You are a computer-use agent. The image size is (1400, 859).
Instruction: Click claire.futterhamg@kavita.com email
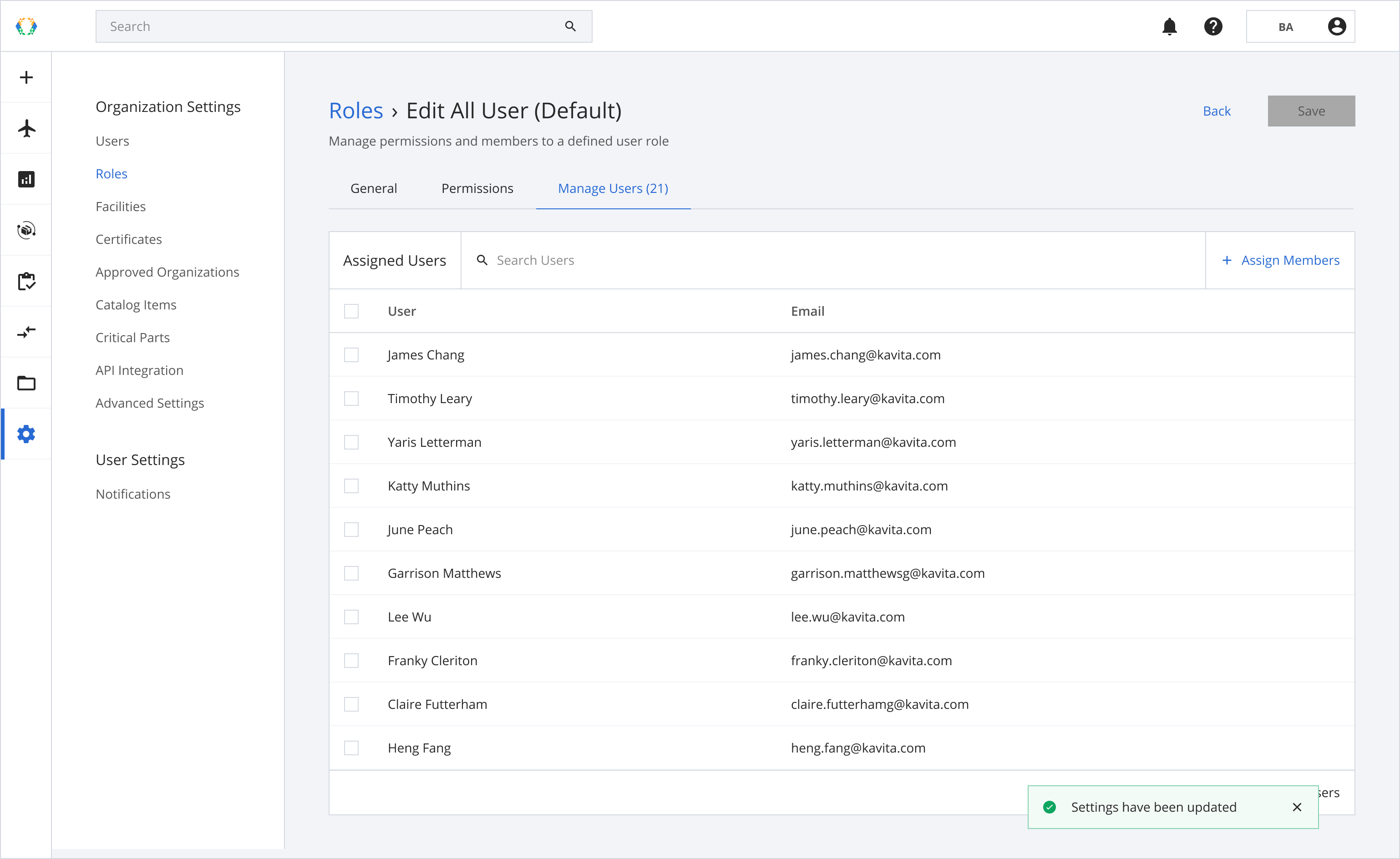click(x=879, y=704)
